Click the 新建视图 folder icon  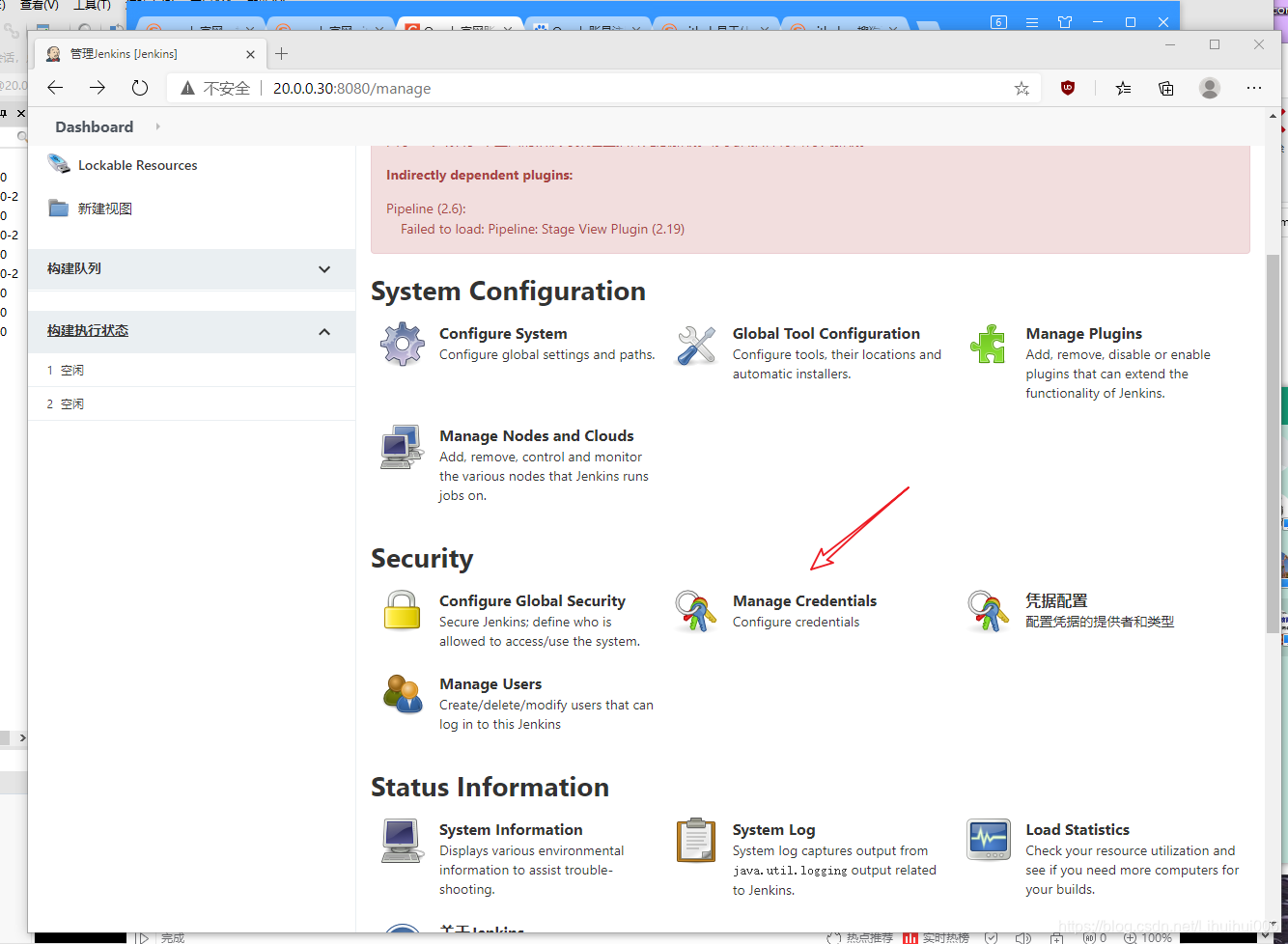[x=59, y=208]
